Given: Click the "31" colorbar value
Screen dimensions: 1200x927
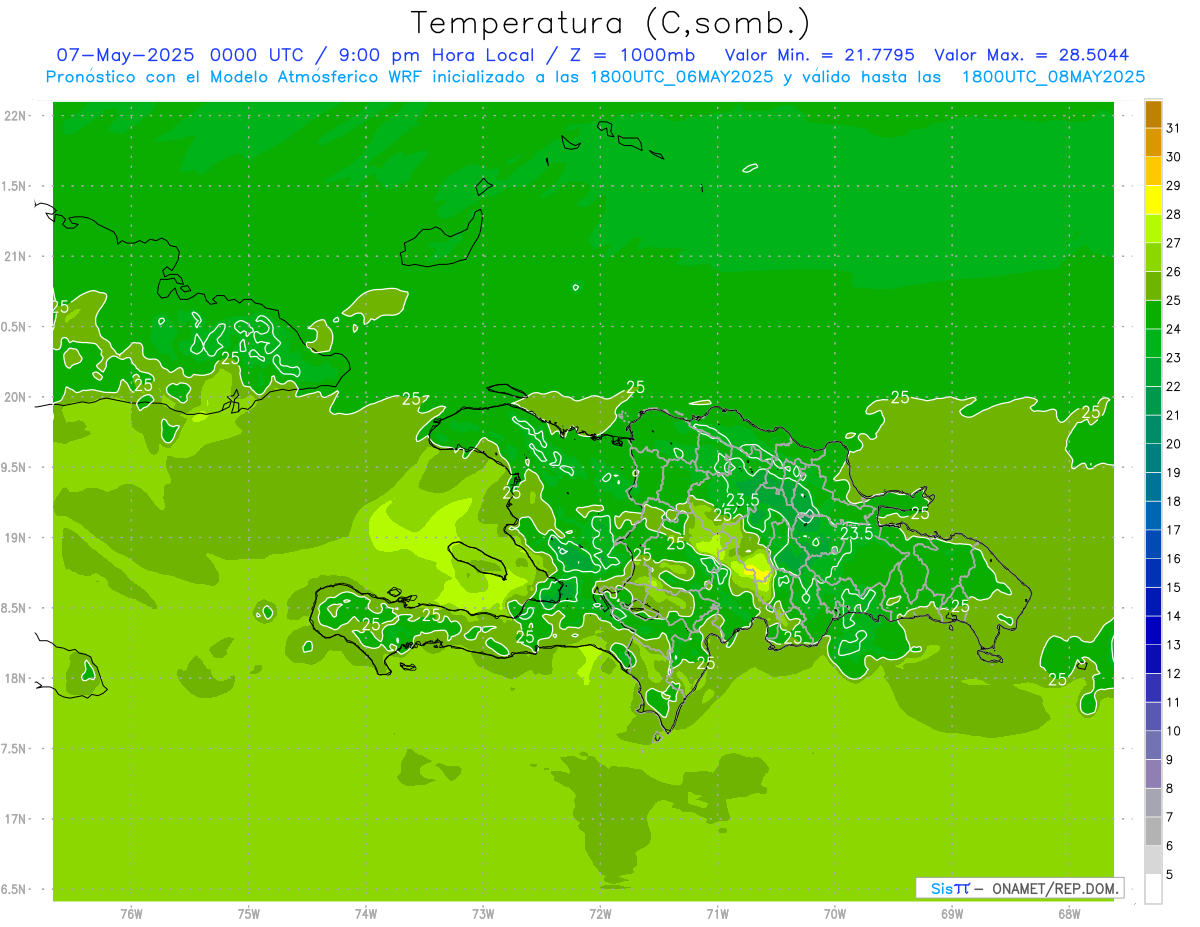Looking at the screenshot, I should coord(1173,128).
